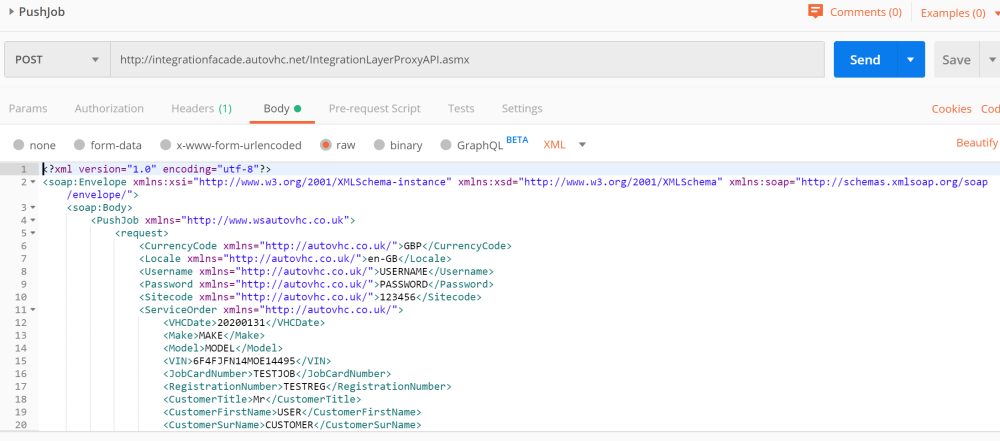Switch to the Params tab
1000x441 pixels.
coord(28,108)
